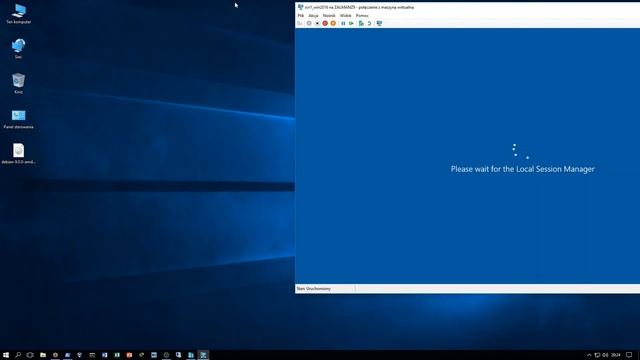Select the debian ISO file on desktop
Screen dimensions: 640x360
[x=18, y=153]
